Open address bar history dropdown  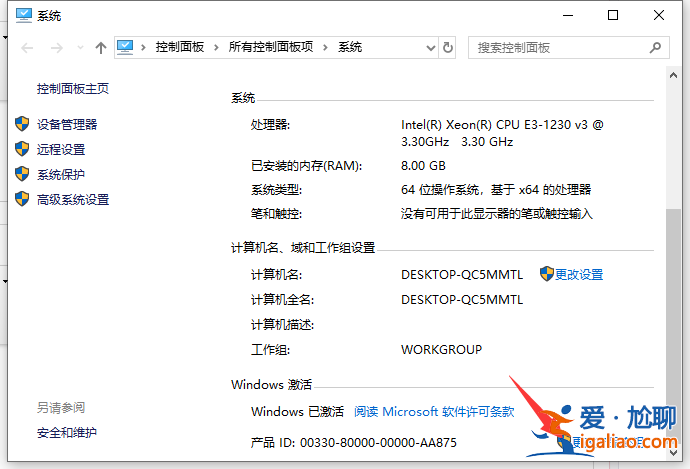(x=431, y=48)
